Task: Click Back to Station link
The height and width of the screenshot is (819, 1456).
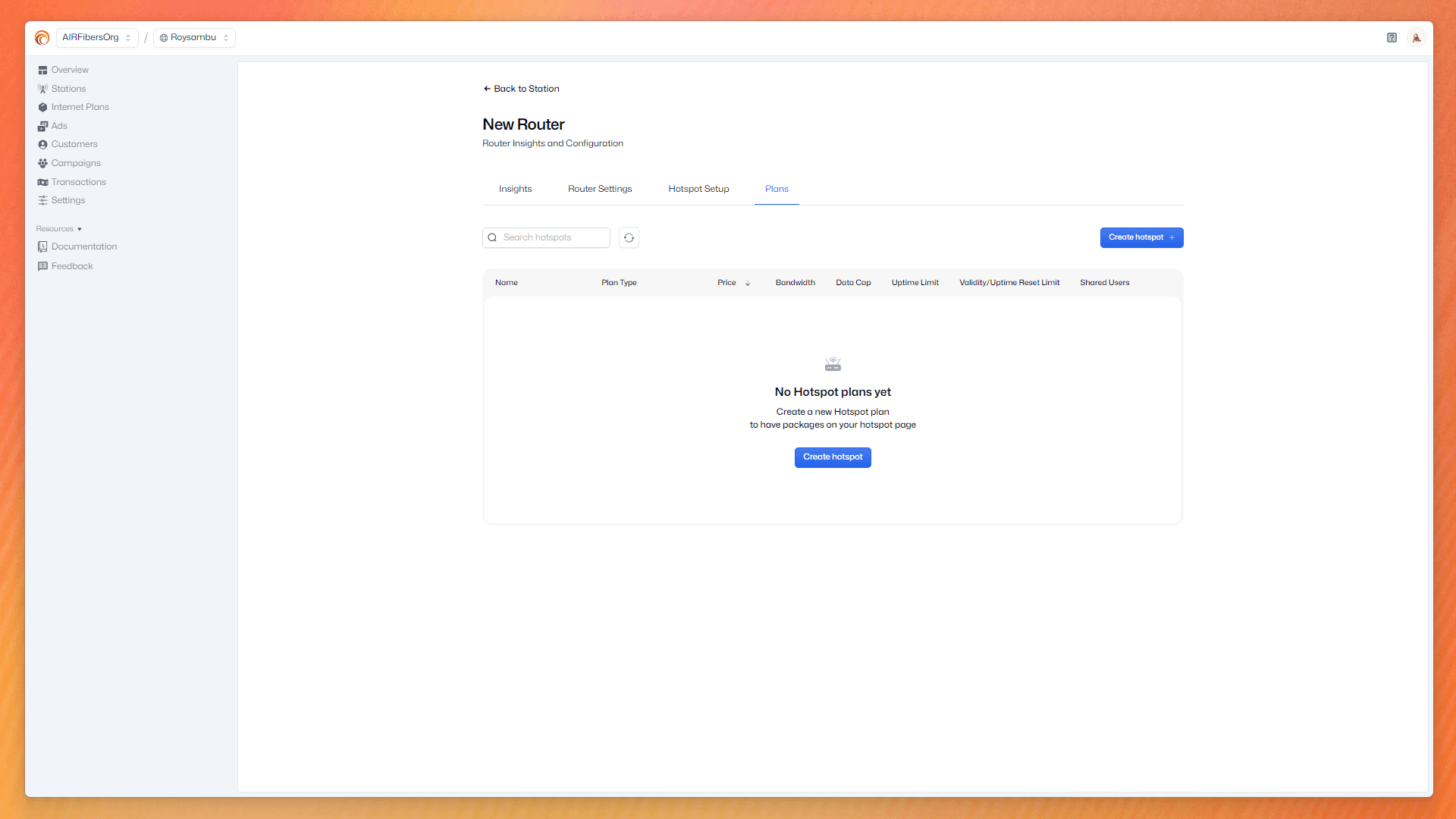Action: coord(522,89)
